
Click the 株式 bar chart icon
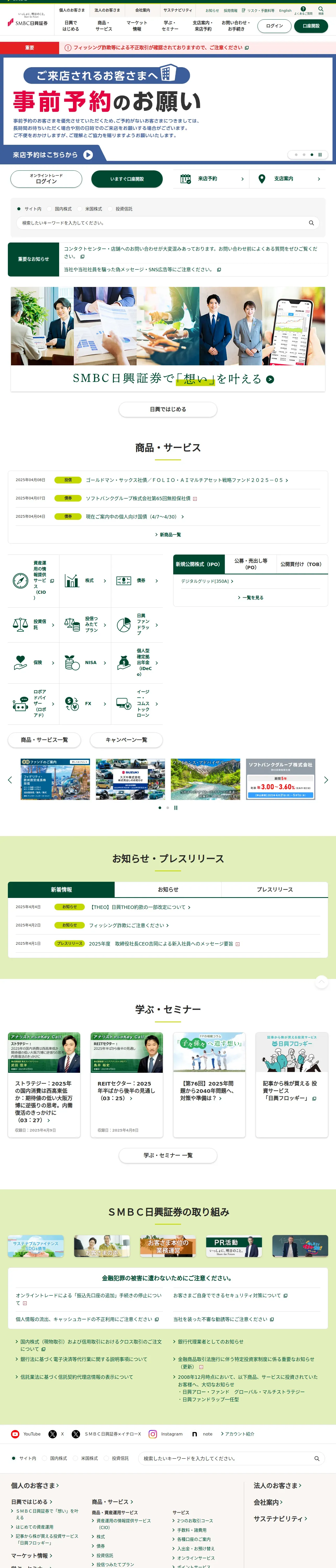(72, 580)
